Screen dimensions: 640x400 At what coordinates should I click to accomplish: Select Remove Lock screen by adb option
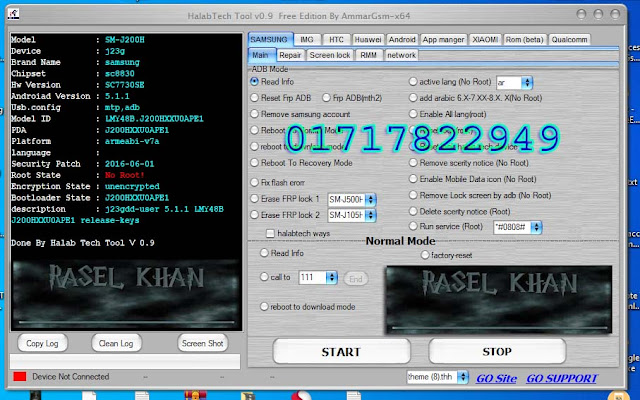click(x=413, y=195)
